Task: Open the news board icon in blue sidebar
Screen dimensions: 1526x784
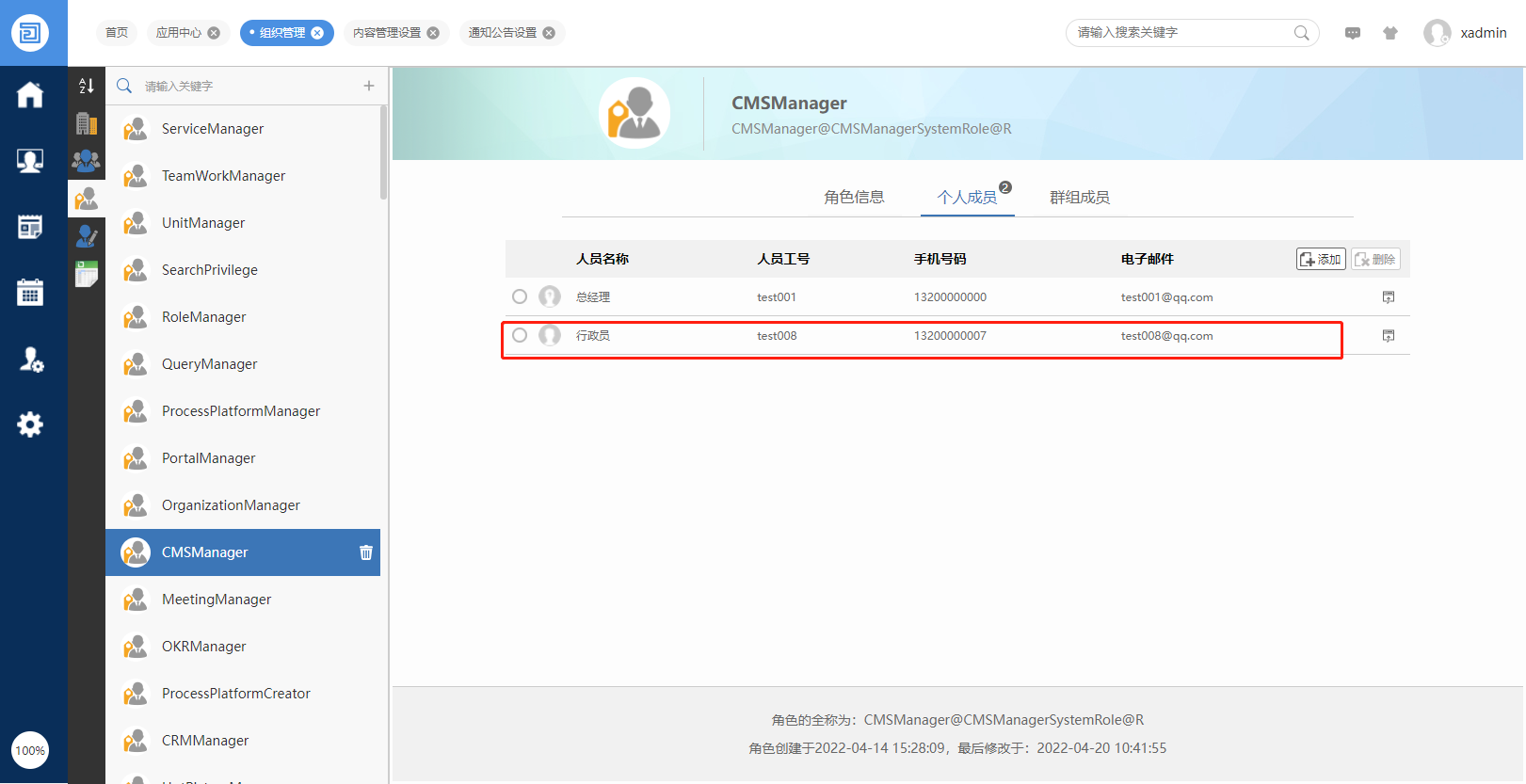Action: point(30,227)
